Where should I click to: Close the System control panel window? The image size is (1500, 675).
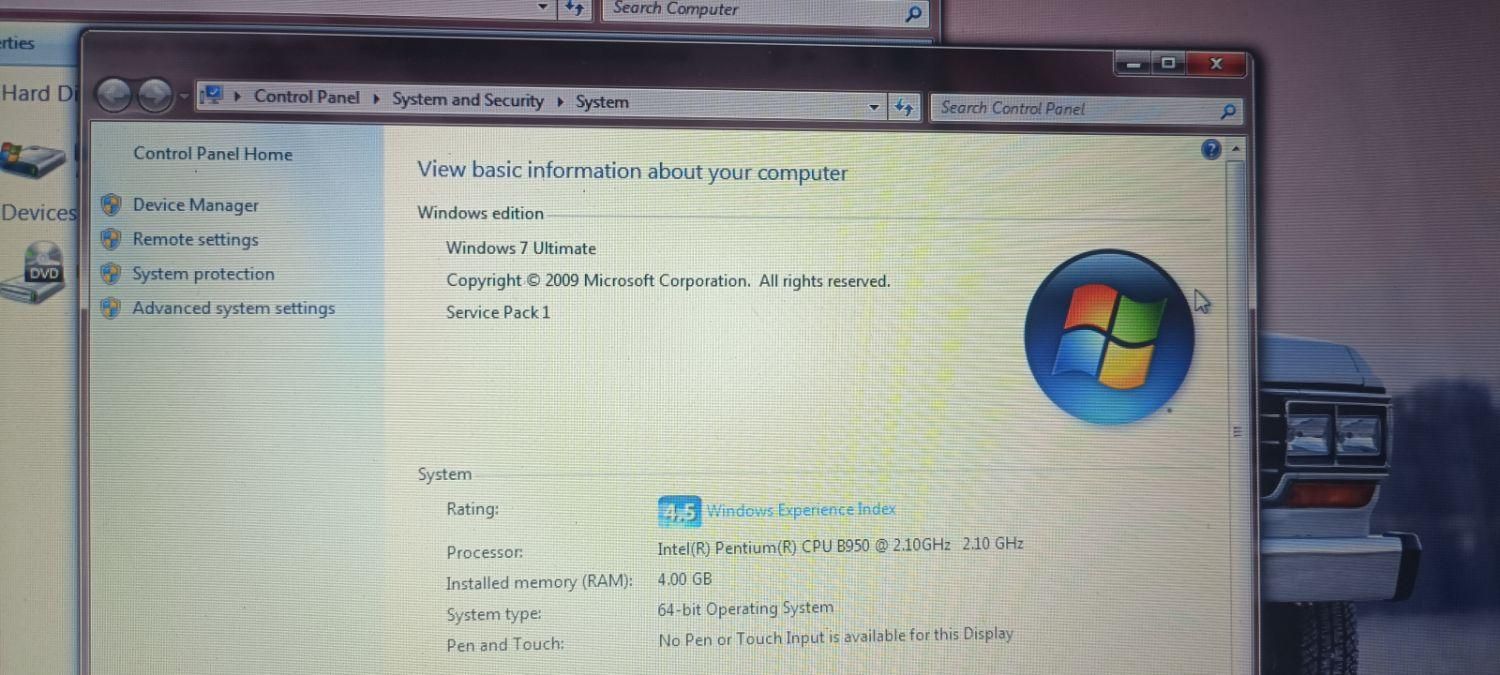1216,64
